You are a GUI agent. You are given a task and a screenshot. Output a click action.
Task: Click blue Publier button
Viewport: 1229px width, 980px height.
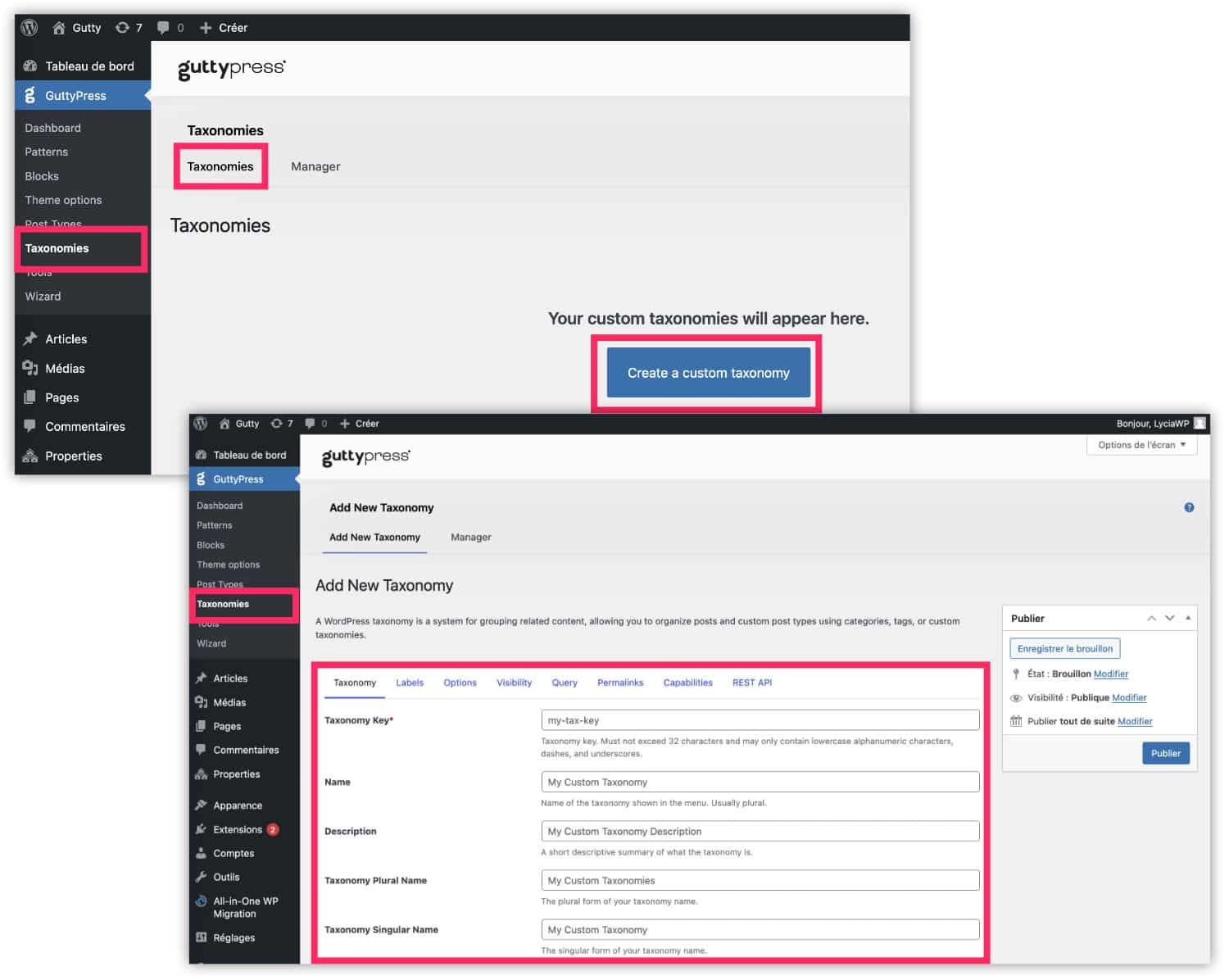[x=1166, y=754]
